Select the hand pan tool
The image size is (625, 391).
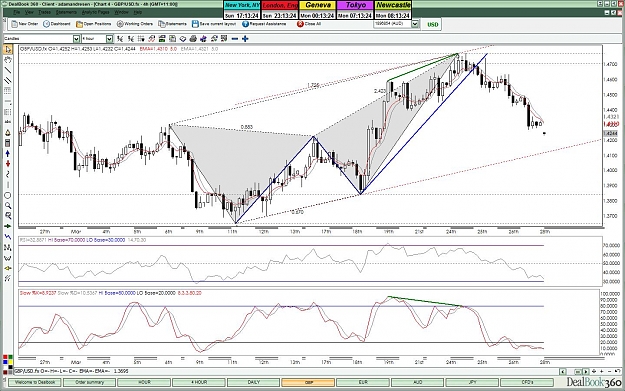8,60
